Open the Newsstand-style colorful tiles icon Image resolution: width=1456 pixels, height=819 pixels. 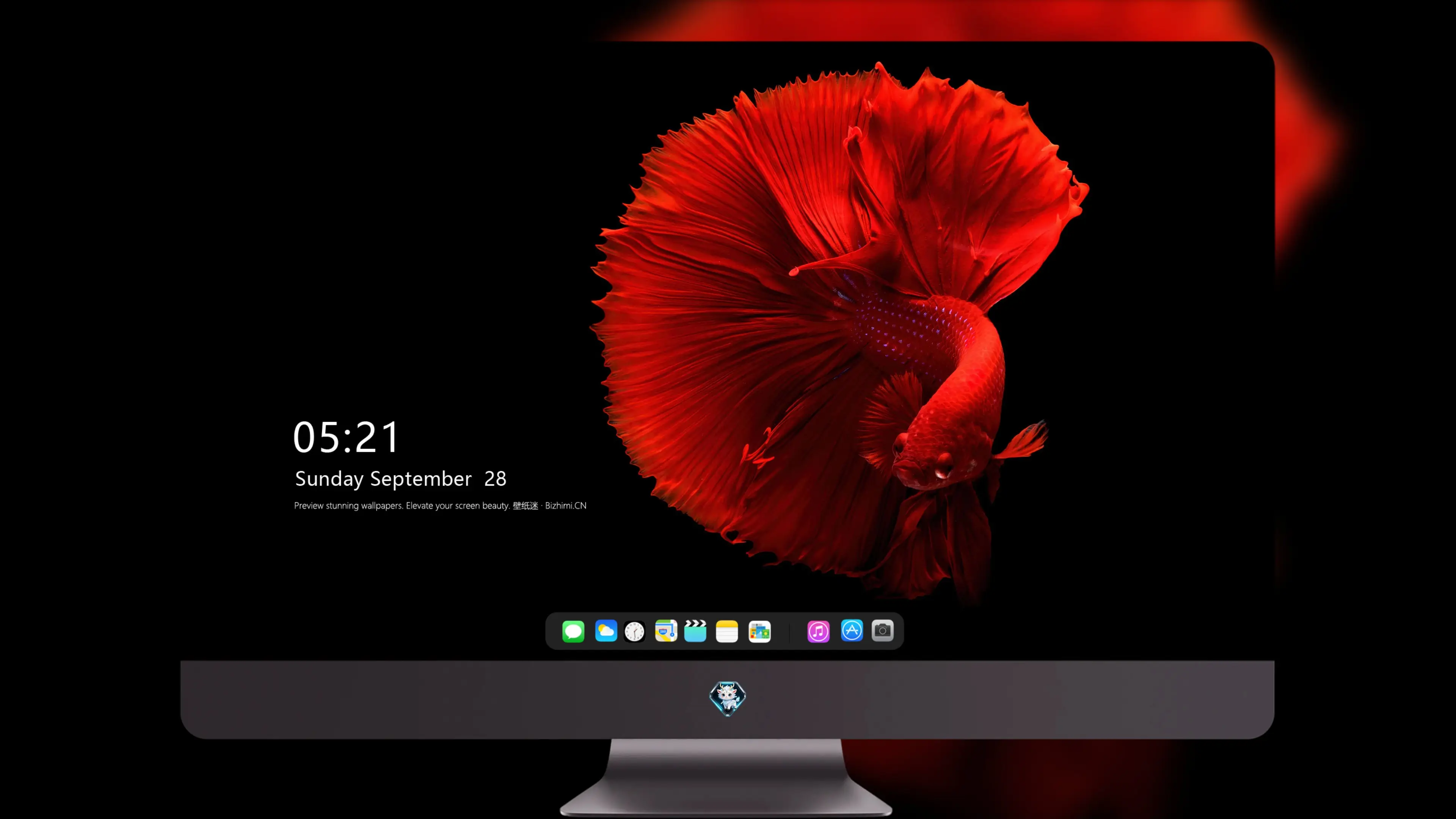759,631
